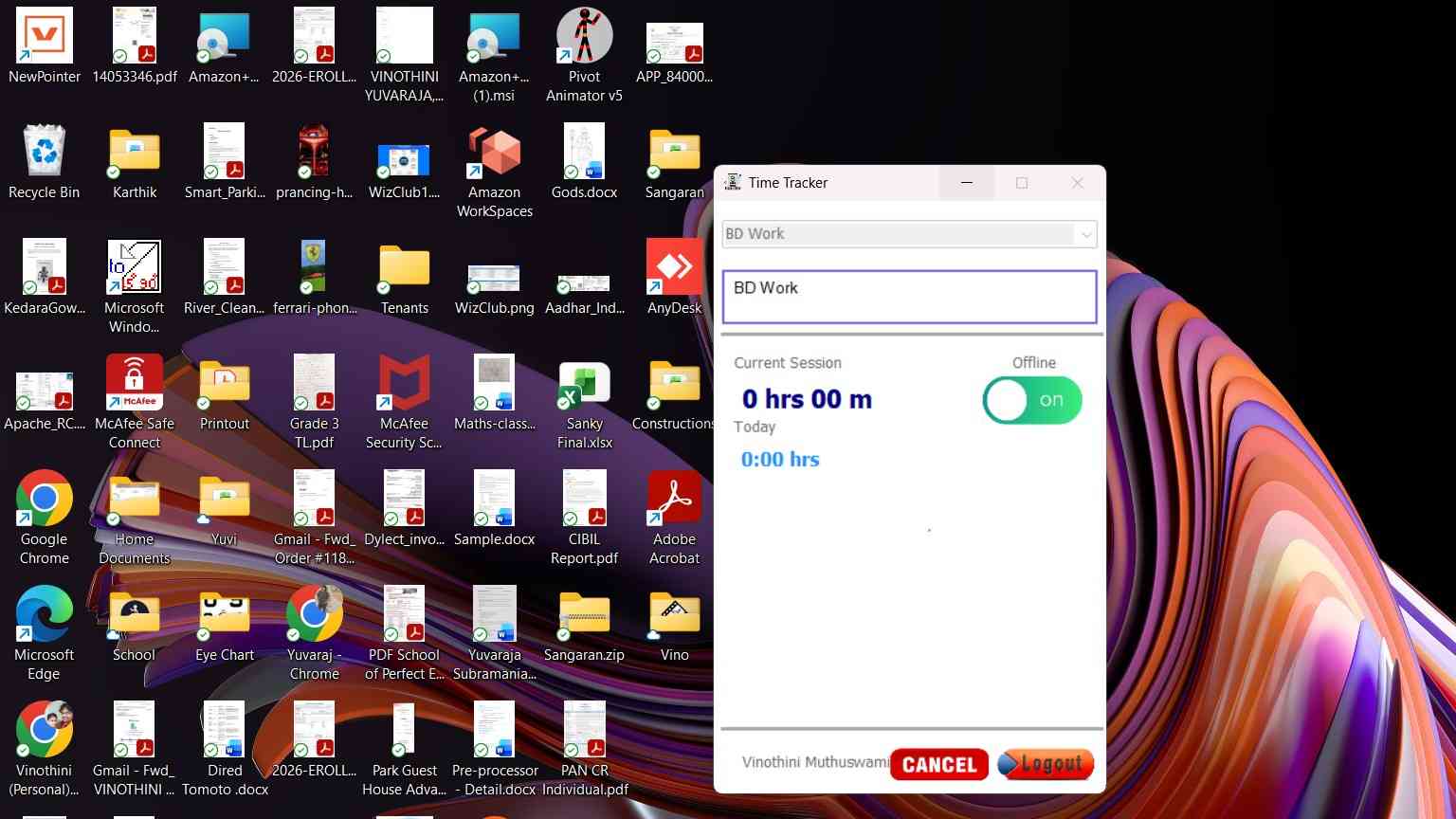Select the AnyDesk desktop icon
The image size is (1456, 819).
pos(674,277)
